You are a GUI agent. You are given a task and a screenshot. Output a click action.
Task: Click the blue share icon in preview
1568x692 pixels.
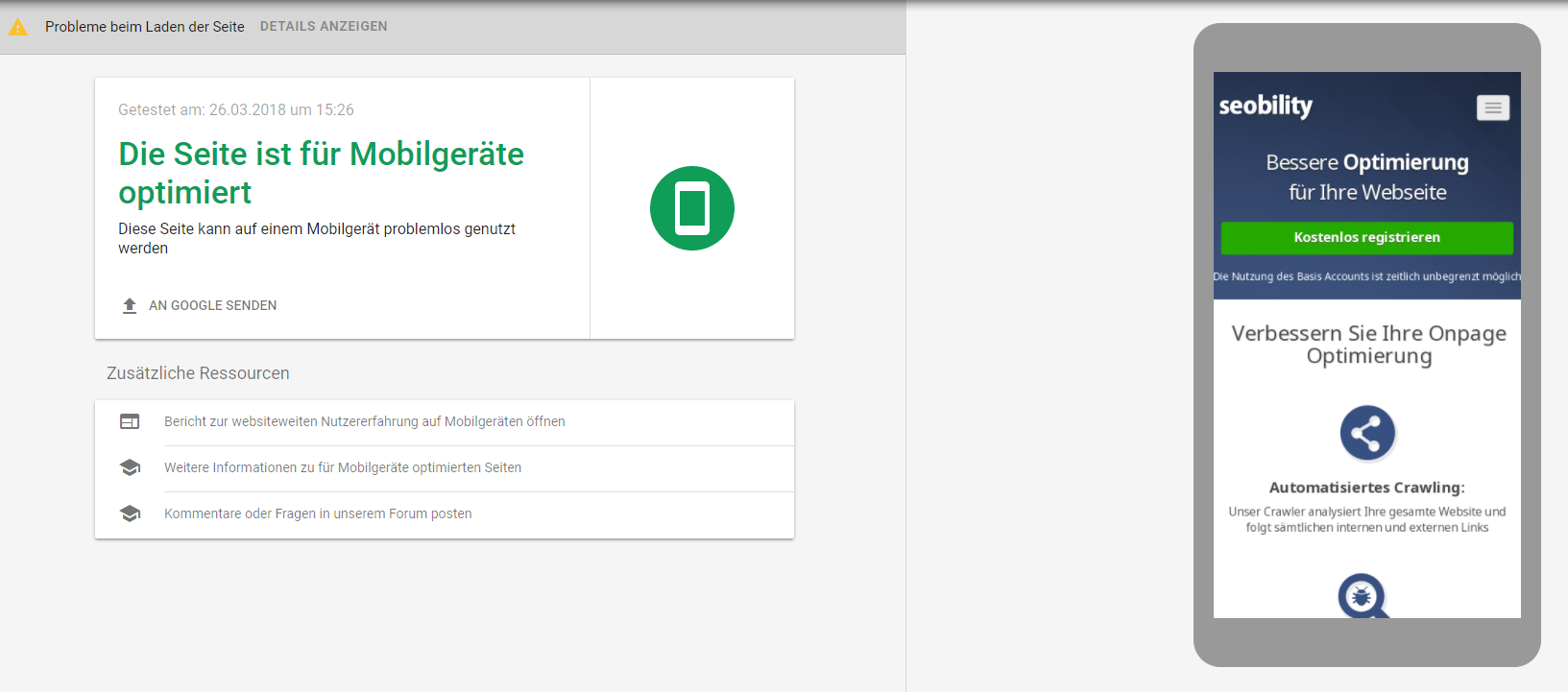pos(1367,433)
